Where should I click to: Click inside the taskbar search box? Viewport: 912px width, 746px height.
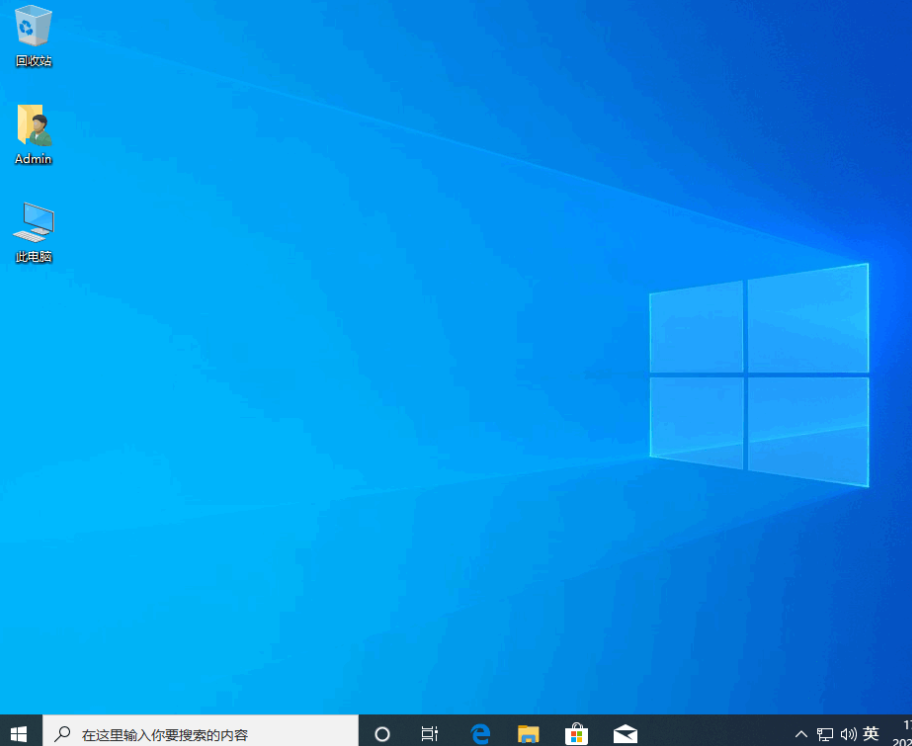(x=200, y=731)
